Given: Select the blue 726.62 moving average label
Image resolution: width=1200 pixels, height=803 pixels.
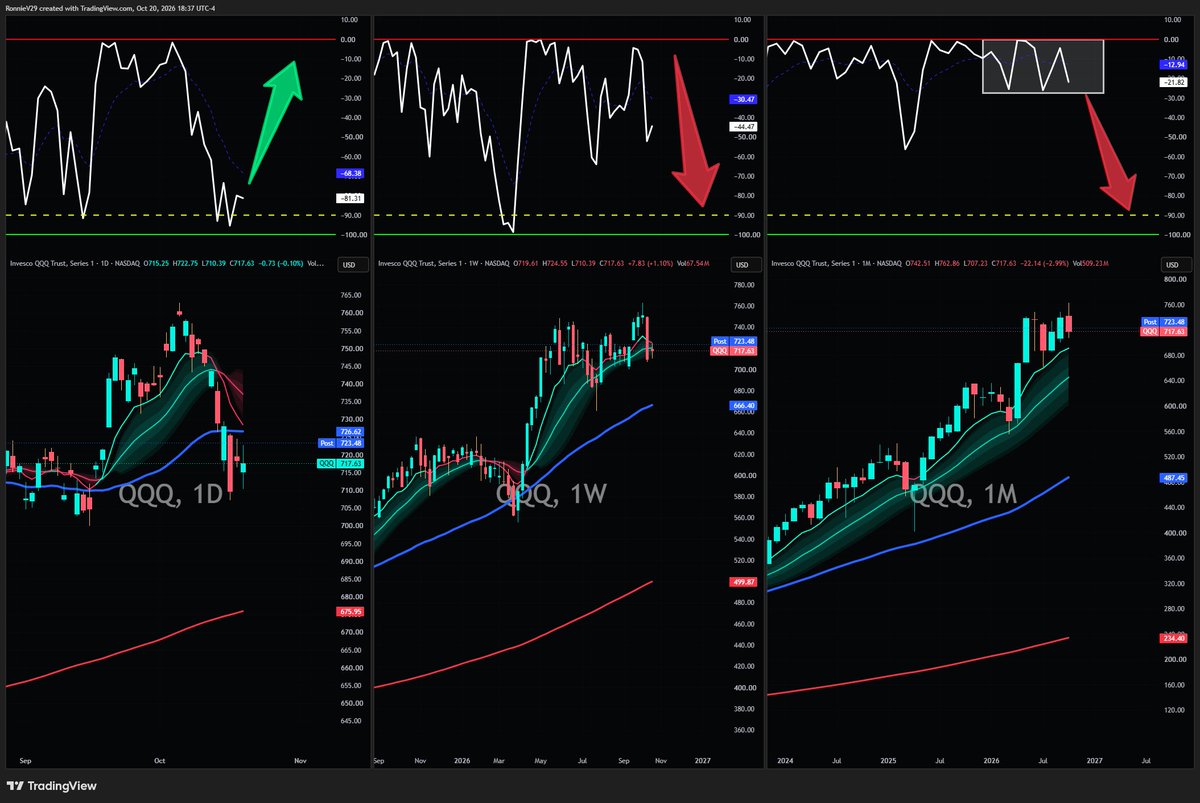Looking at the screenshot, I should pos(351,432).
